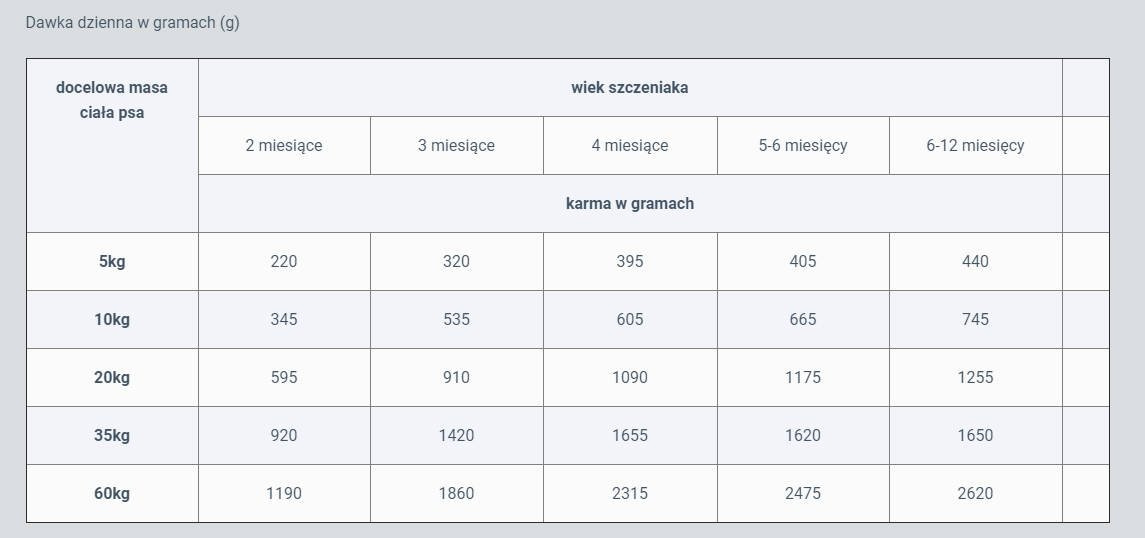The height and width of the screenshot is (538, 1145).
Task: Click the value 2620 cell
Action: 975,493
